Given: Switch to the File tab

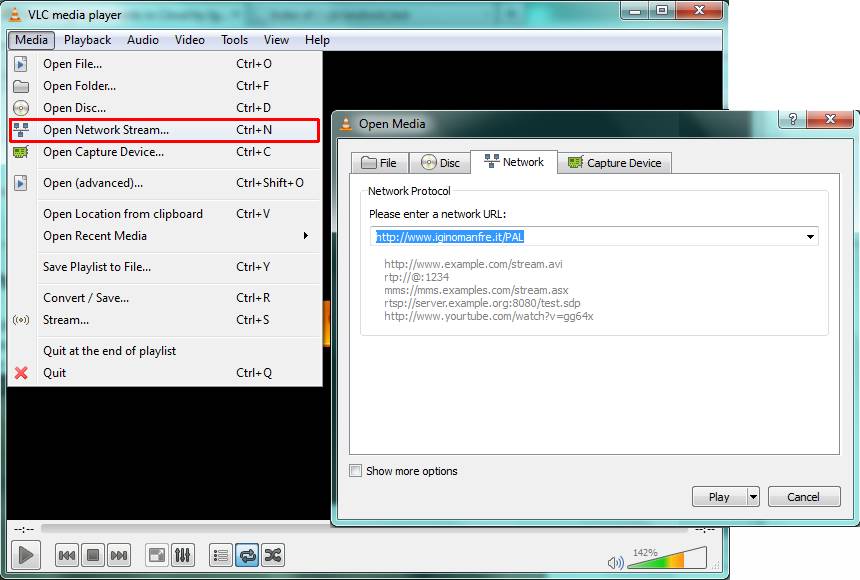Looking at the screenshot, I should tap(380, 163).
